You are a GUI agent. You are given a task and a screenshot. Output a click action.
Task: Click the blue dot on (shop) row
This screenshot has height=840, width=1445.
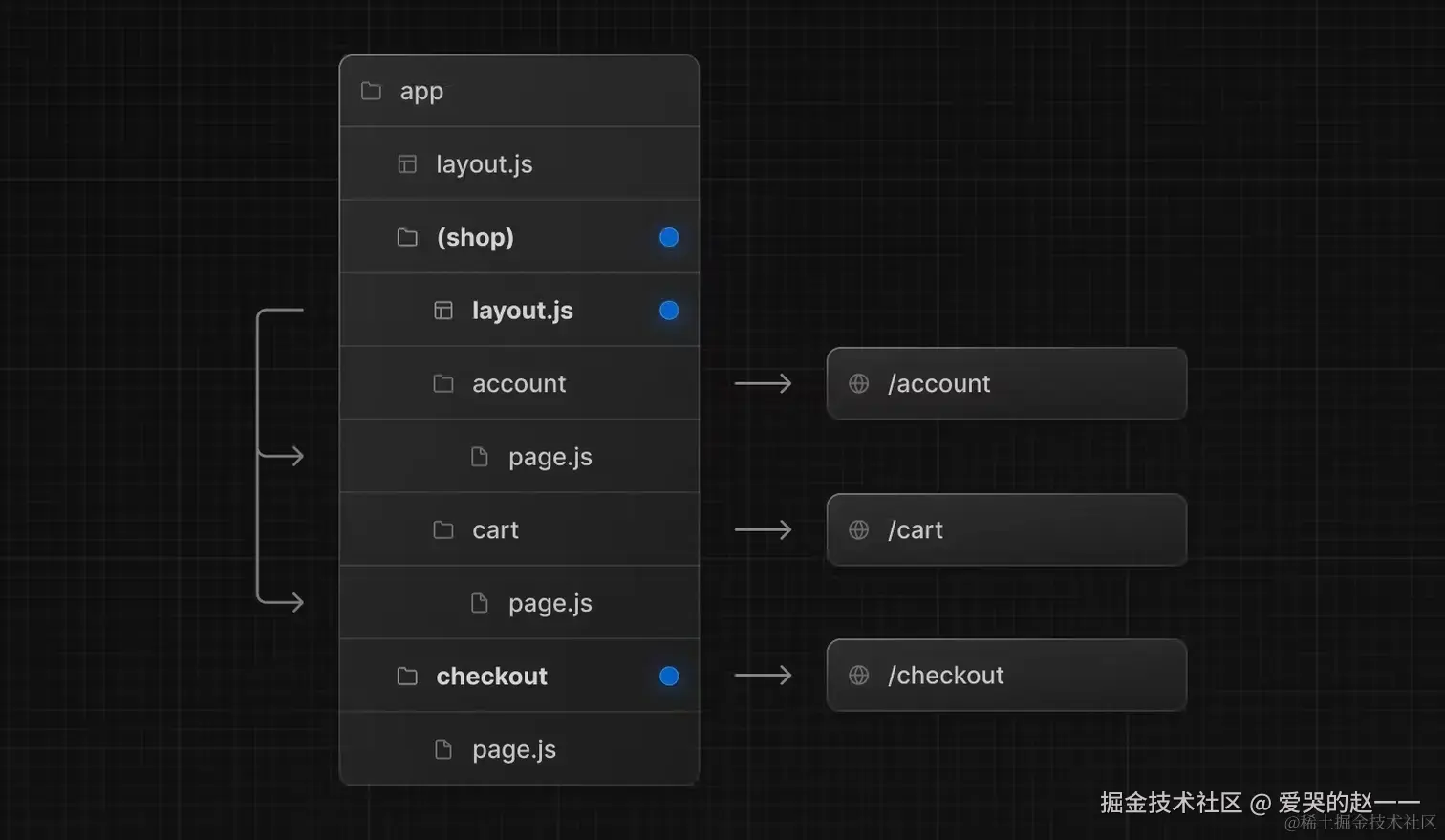(x=669, y=237)
